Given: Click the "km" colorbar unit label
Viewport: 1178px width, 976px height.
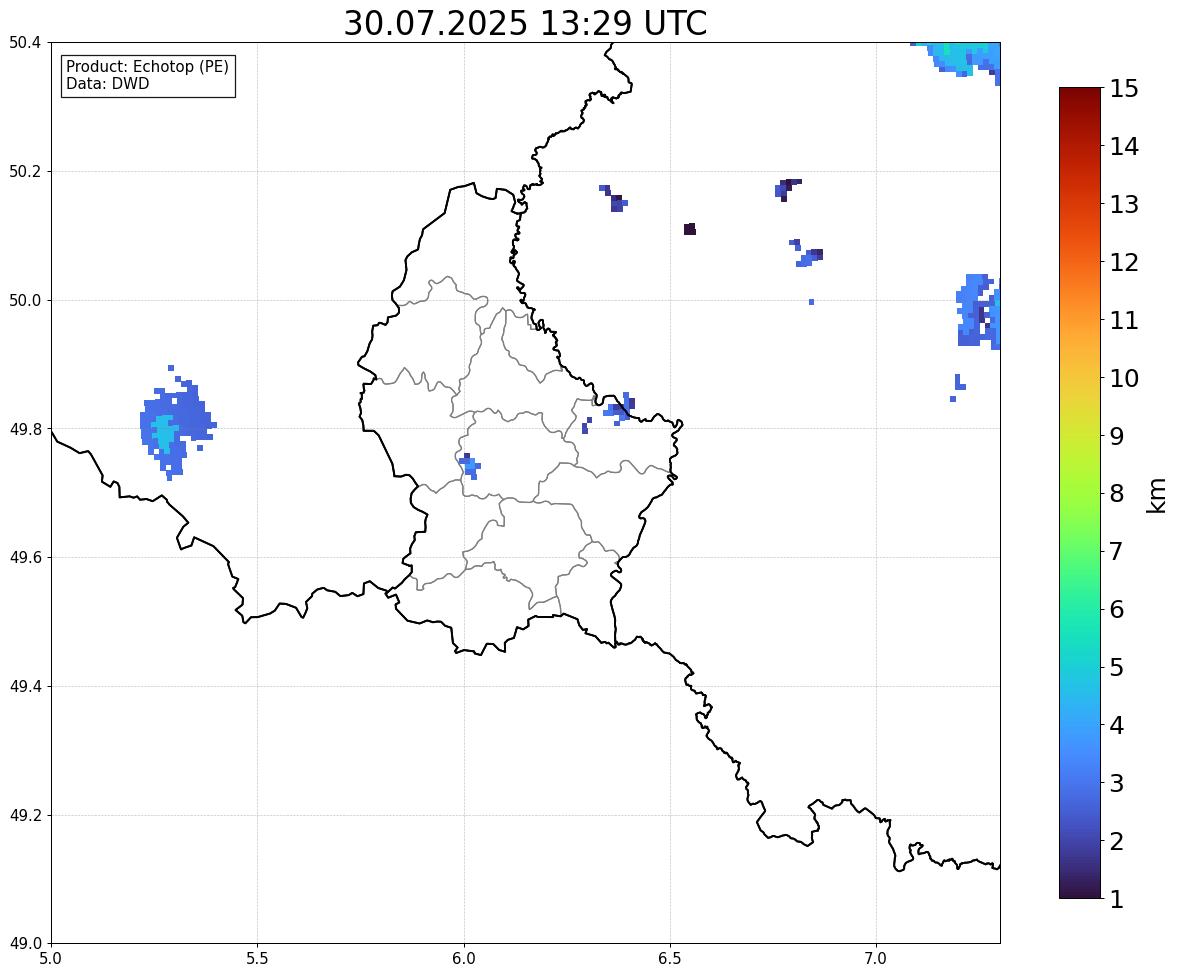Looking at the screenshot, I should tap(1156, 496).
